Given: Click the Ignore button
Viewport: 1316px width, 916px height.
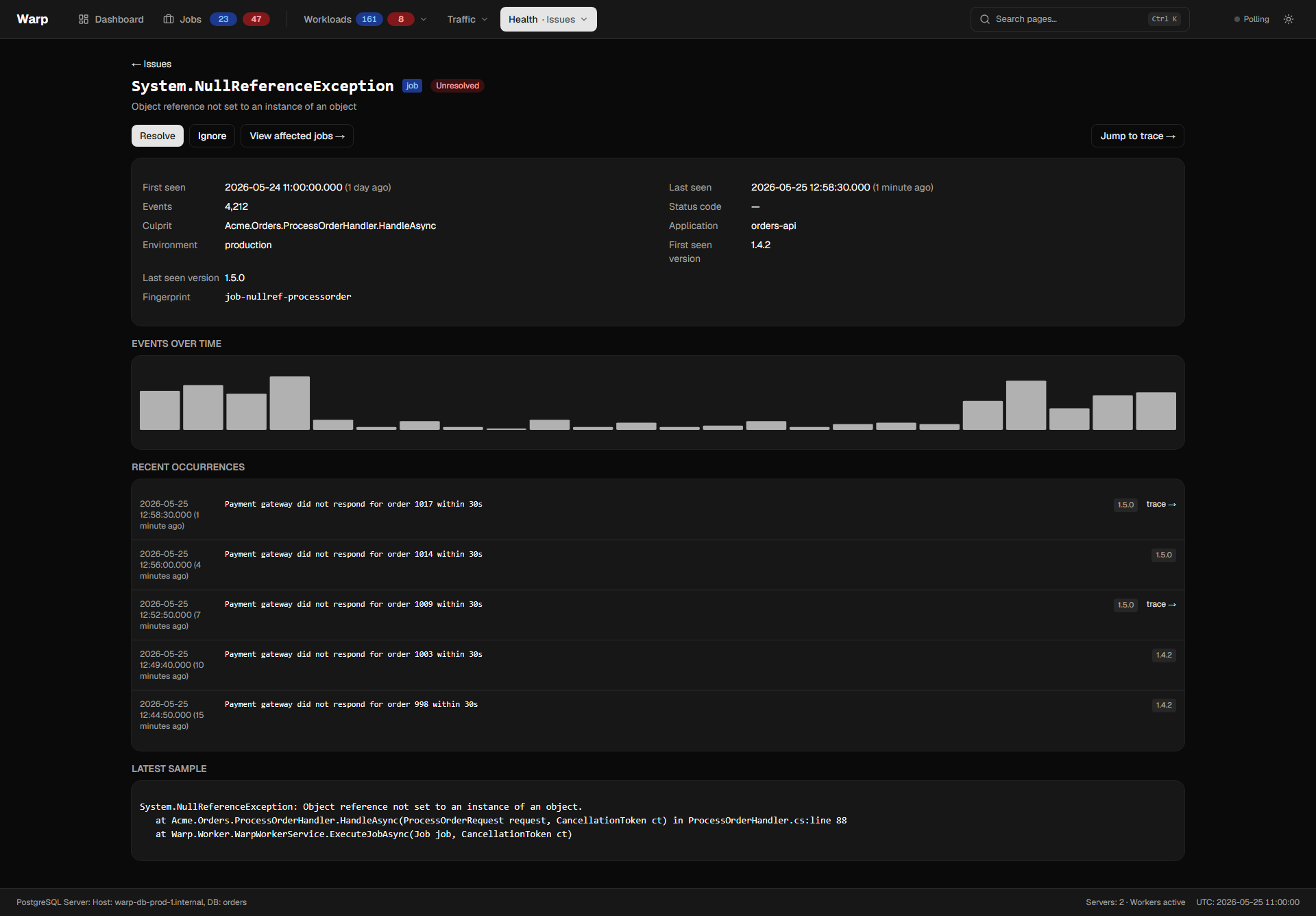Looking at the screenshot, I should [212, 136].
